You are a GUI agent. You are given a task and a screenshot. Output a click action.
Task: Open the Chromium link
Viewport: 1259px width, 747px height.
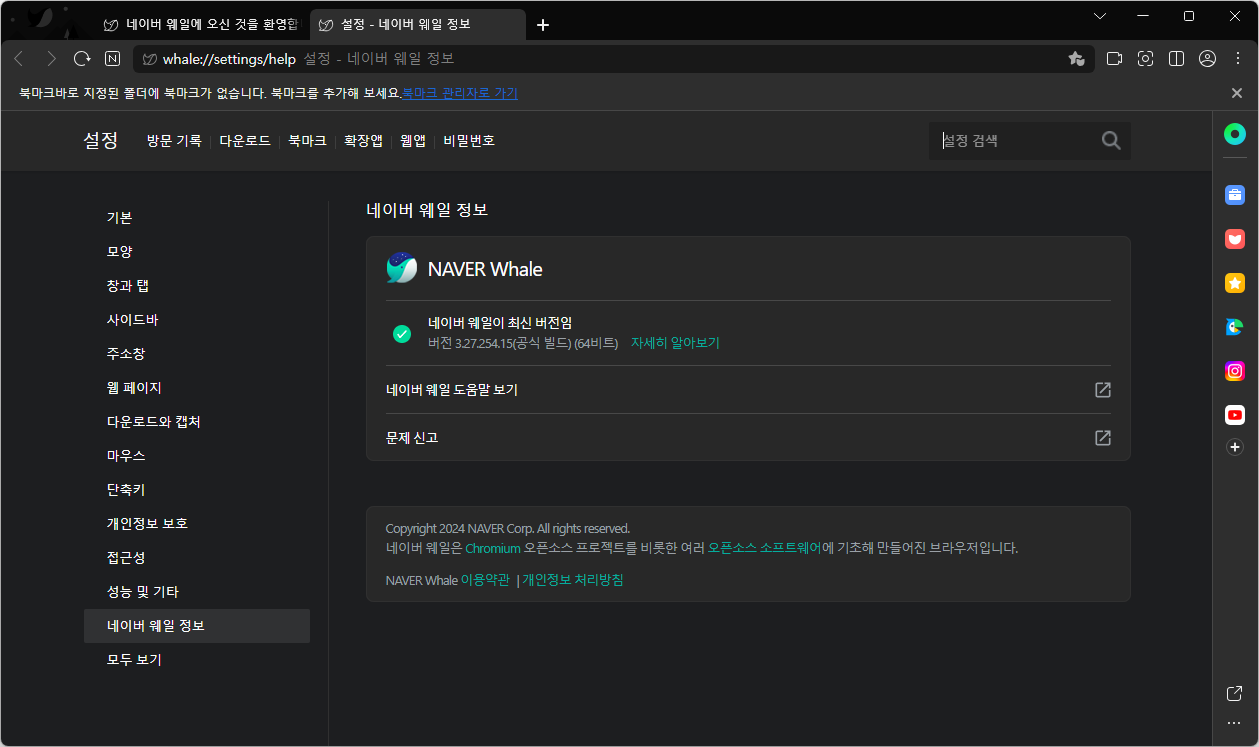493,548
